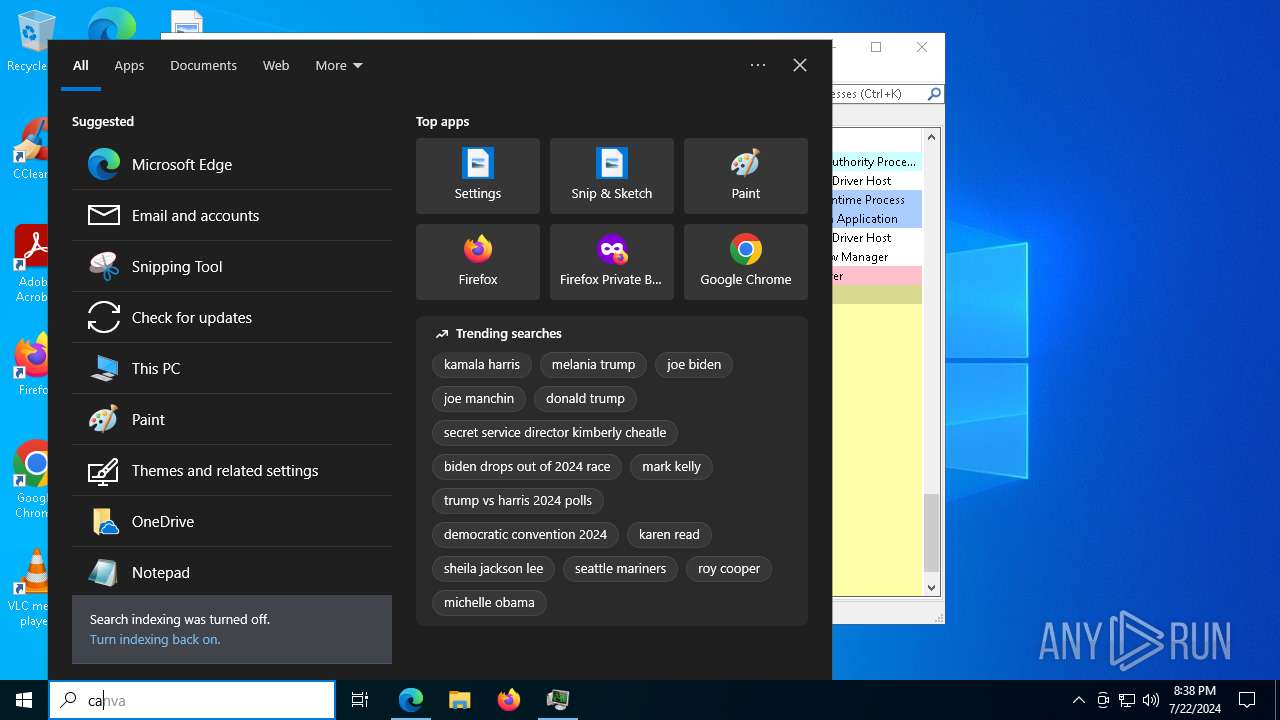Launch Google Chrome tile
Viewport: 1280px width, 720px height.
click(x=746, y=262)
